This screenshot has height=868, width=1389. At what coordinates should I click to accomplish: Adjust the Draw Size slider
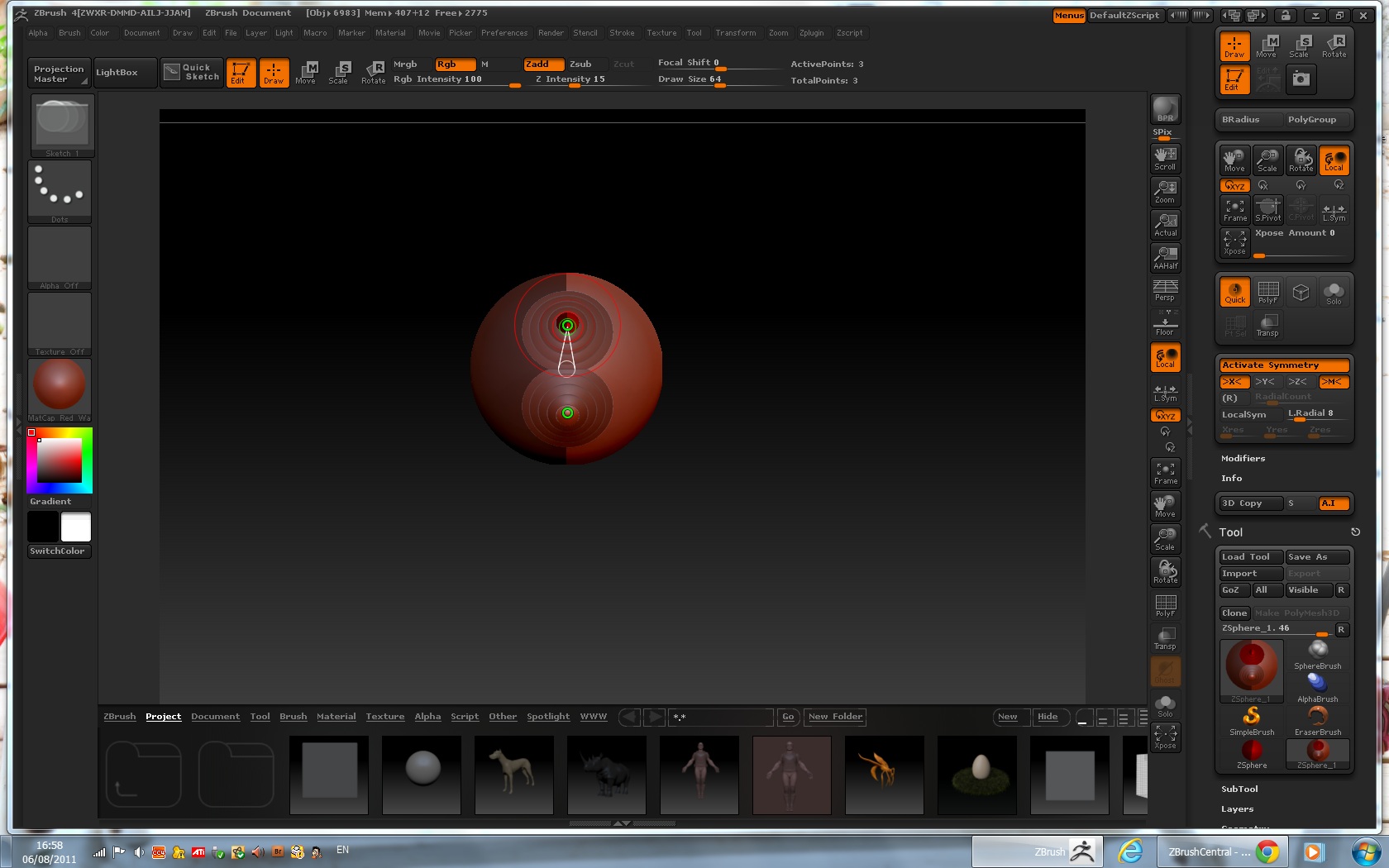pos(718,80)
